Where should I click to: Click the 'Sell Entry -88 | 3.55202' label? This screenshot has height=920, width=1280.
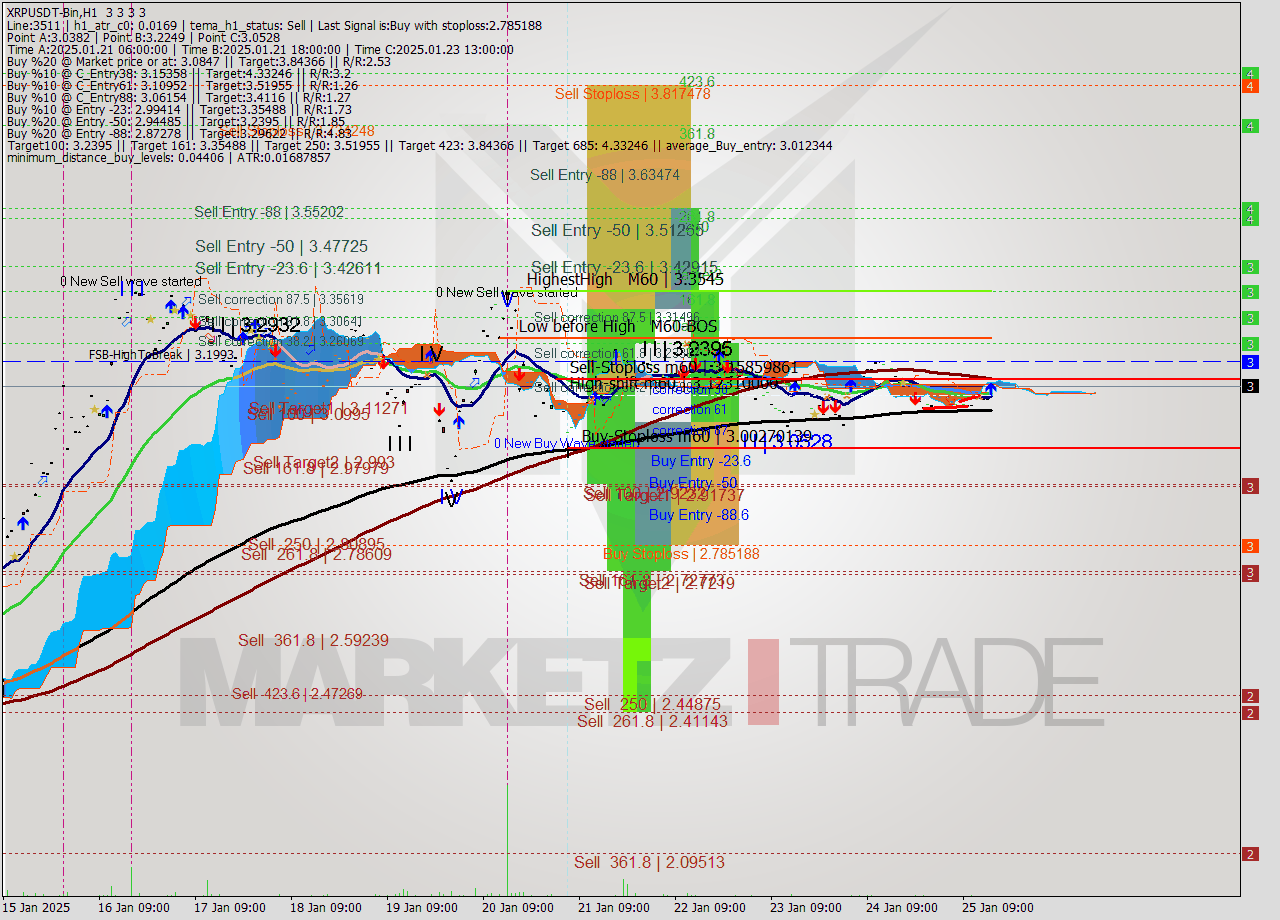click(269, 212)
